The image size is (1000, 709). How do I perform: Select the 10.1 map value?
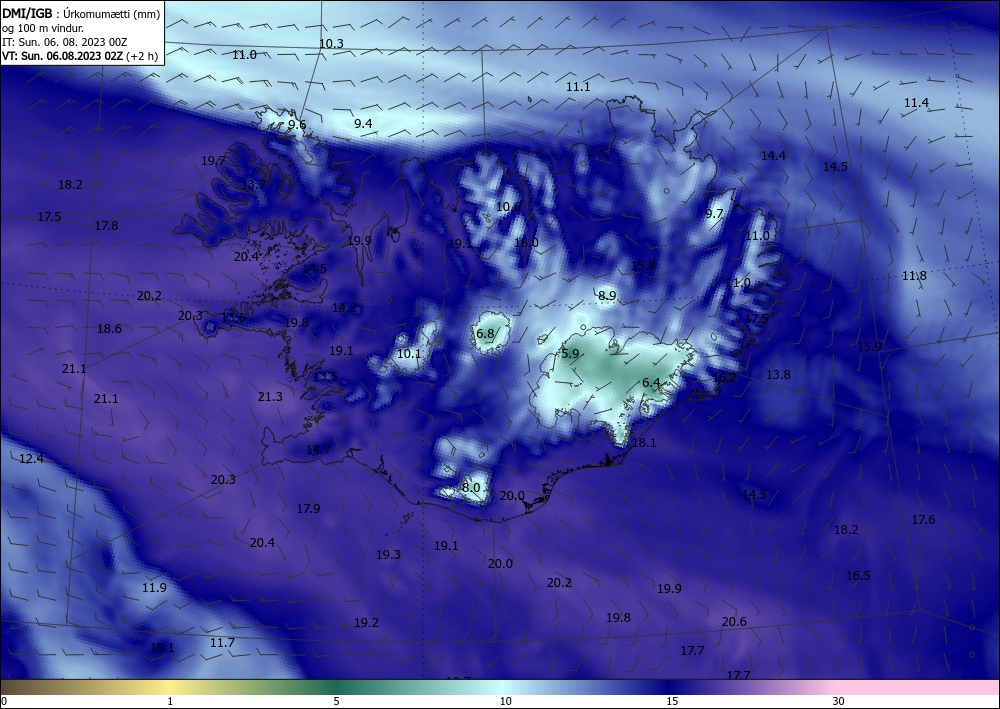409,353
